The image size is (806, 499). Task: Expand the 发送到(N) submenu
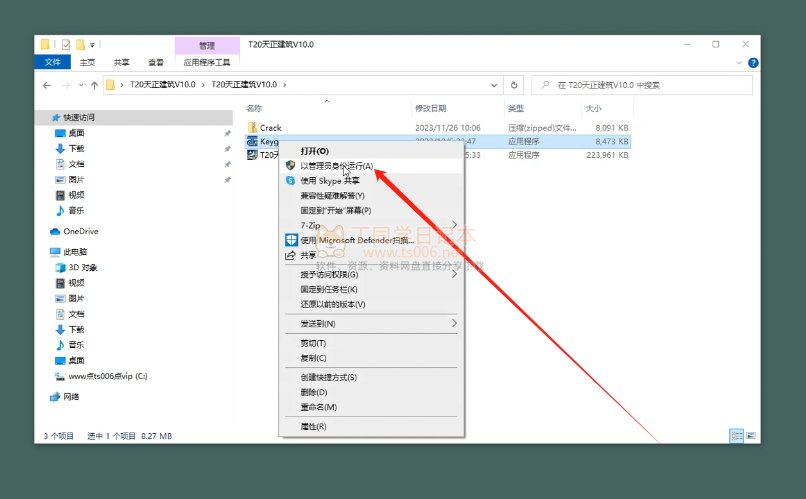(371, 324)
